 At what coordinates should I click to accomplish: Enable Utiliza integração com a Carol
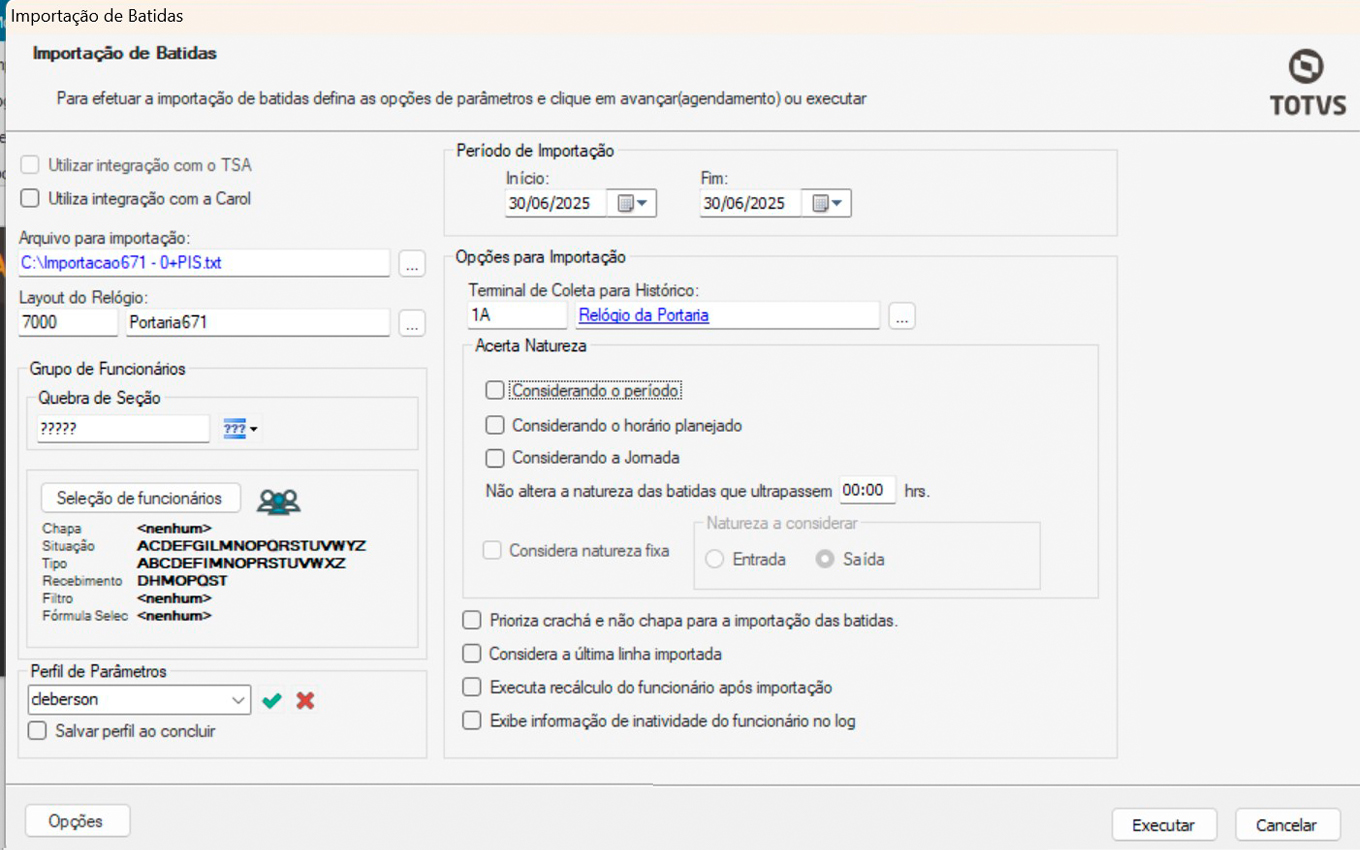pos(30,199)
